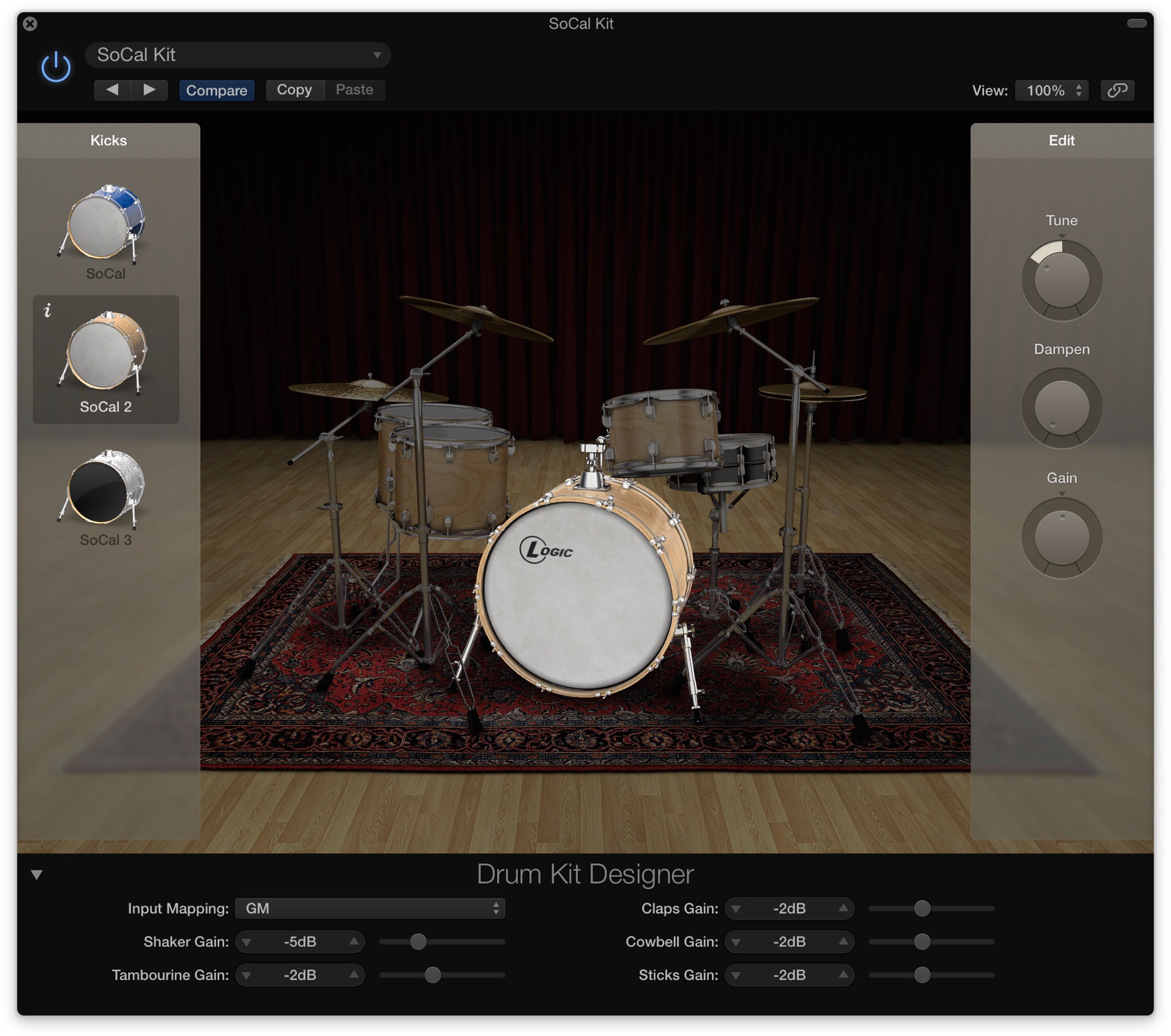The height and width of the screenshot is (1036, 1171).
Task: Open the Input Mapping GM dropdown
Action: 370,908
